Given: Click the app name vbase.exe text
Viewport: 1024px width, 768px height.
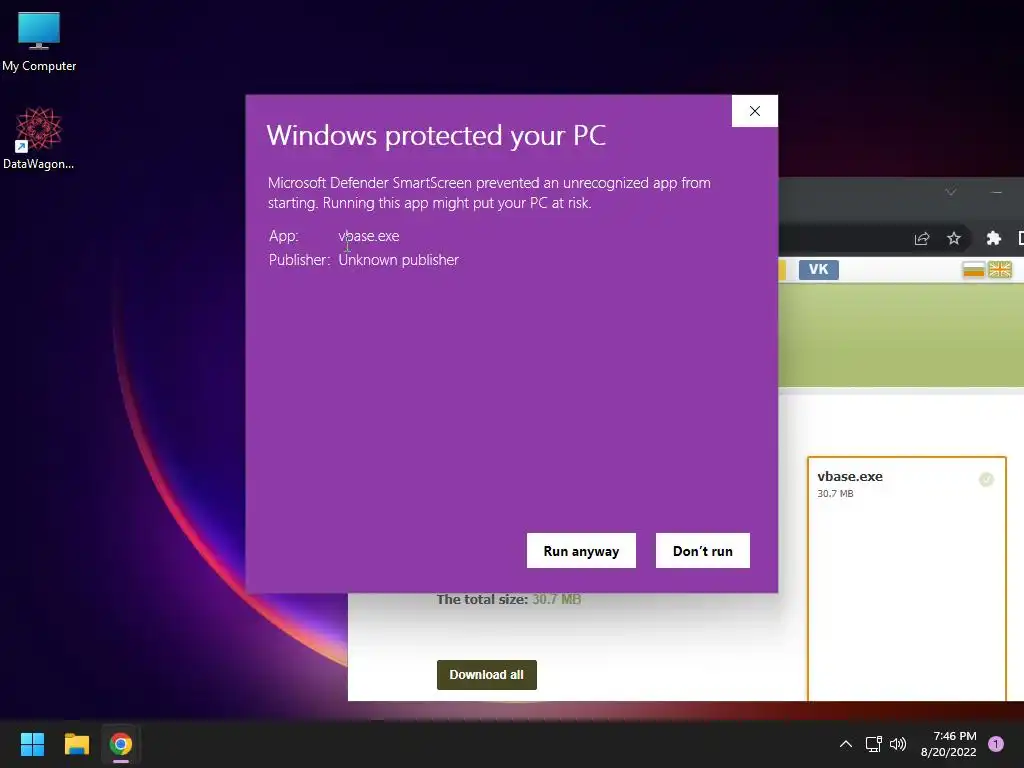Looking at the screenshot, I should (369, 236).
